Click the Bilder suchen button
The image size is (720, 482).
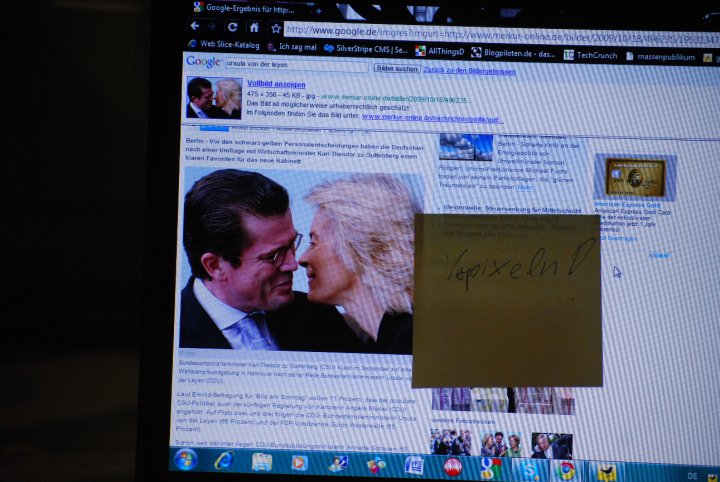(x=396, y=68)
